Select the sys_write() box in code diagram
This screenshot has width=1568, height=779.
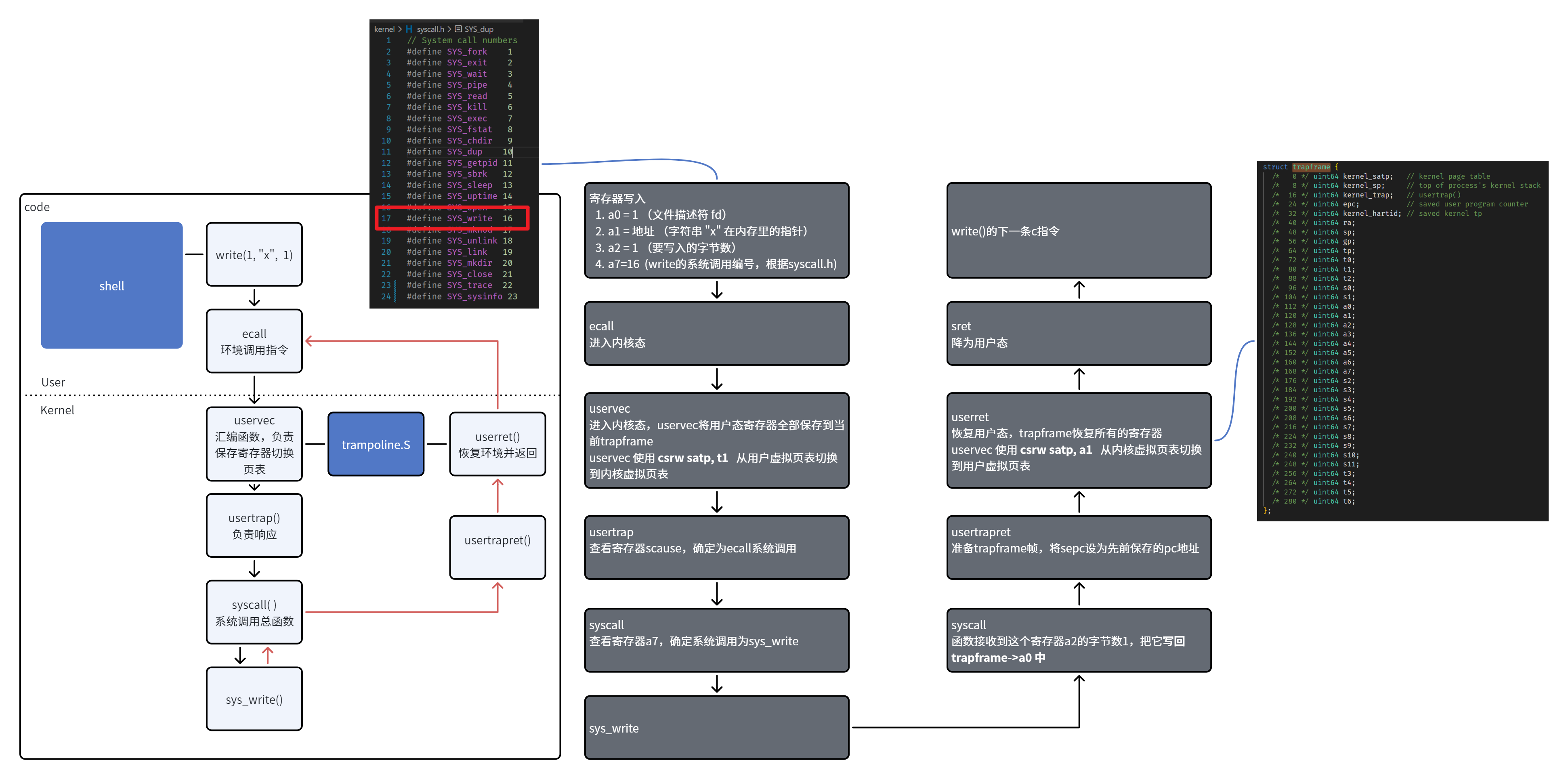click(x=254, y=699)
